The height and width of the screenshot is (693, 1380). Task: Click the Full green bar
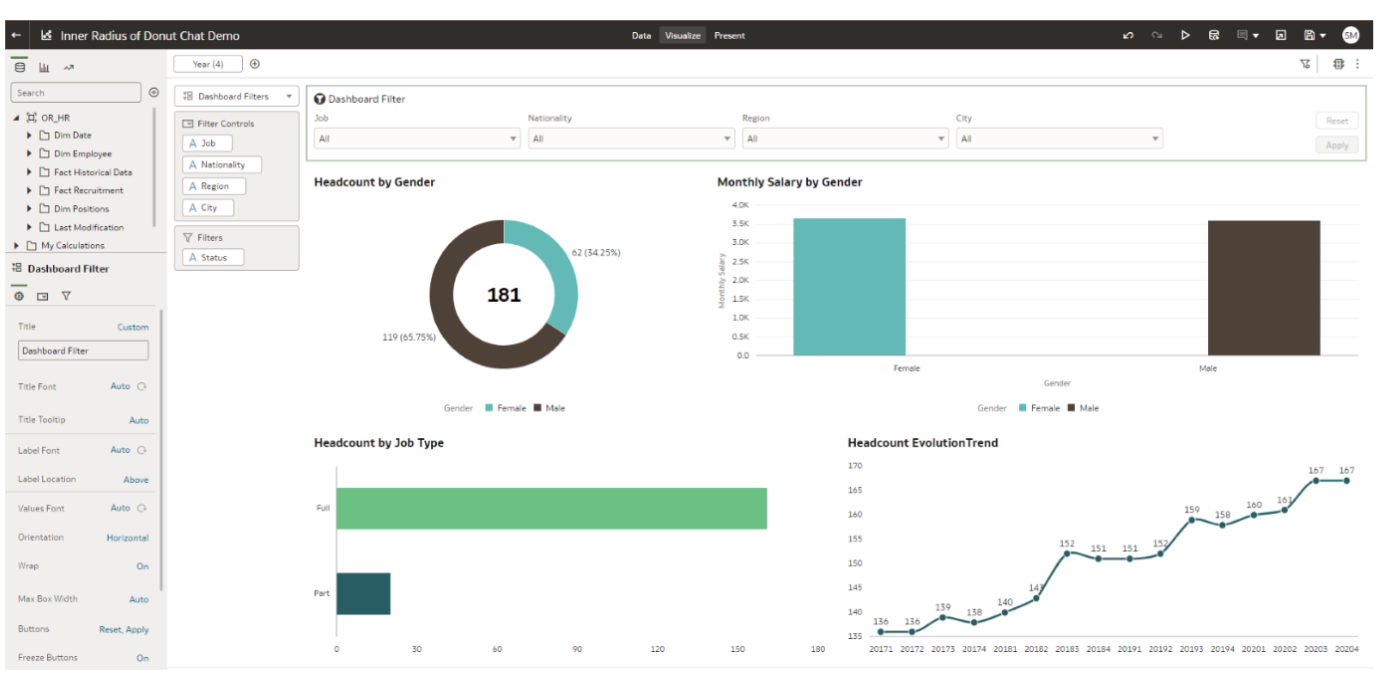point(551,508)
